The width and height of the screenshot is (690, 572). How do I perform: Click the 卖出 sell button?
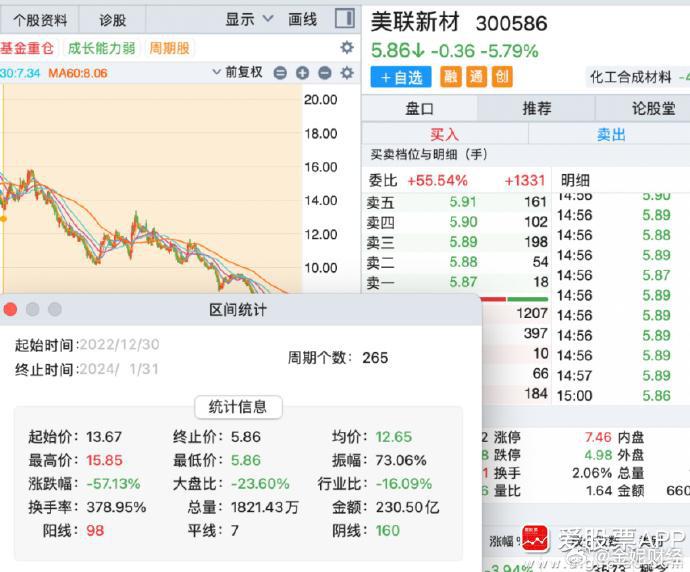click(x=611, y=134)
